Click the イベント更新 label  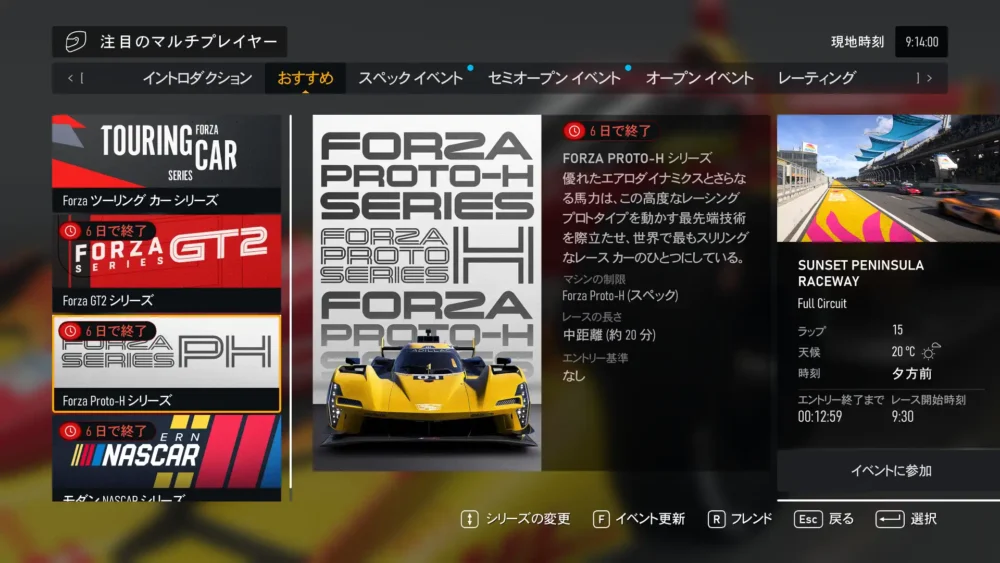click(x=651, y=519)
